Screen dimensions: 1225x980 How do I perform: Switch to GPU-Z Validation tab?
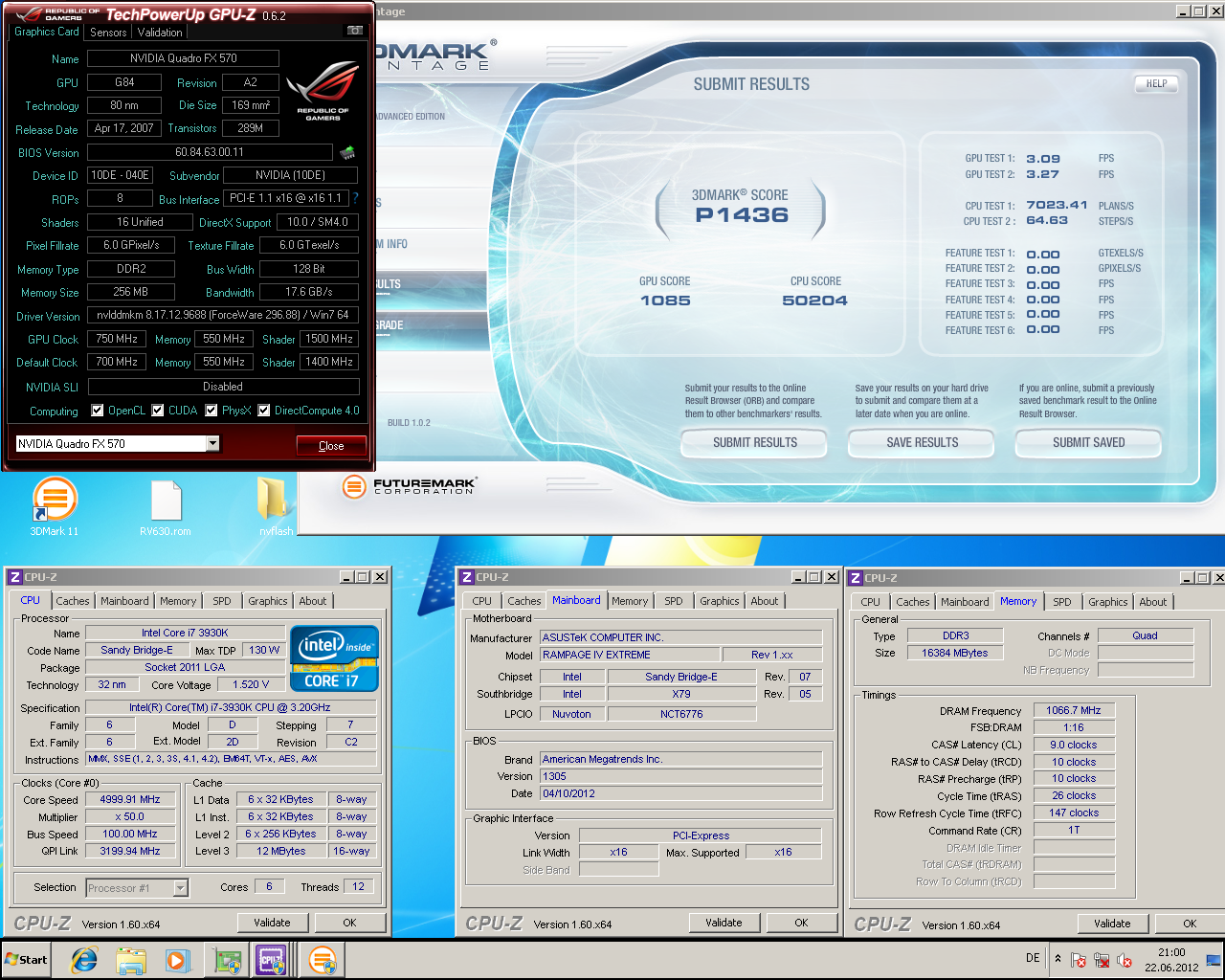(x=160, y=32)
